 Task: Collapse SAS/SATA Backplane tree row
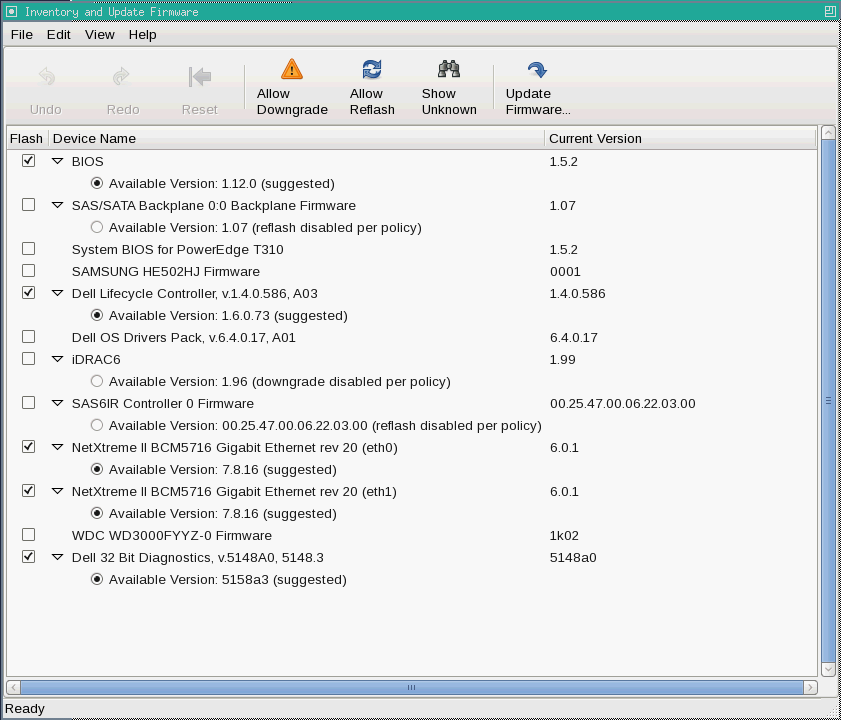click(x=57, y=205)
